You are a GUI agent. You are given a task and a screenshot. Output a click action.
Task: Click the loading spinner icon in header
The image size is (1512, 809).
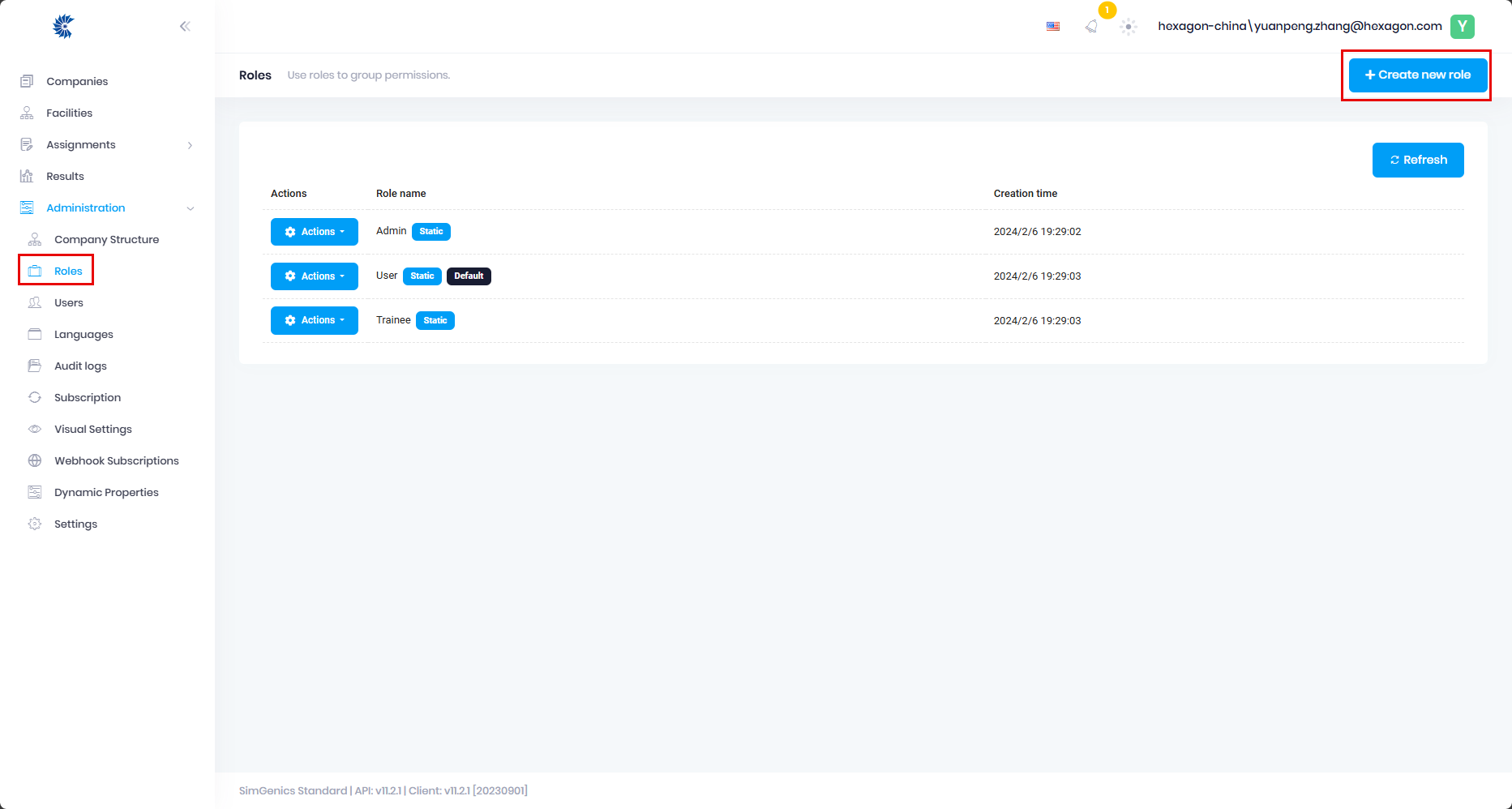click(x=1128, y=27)
